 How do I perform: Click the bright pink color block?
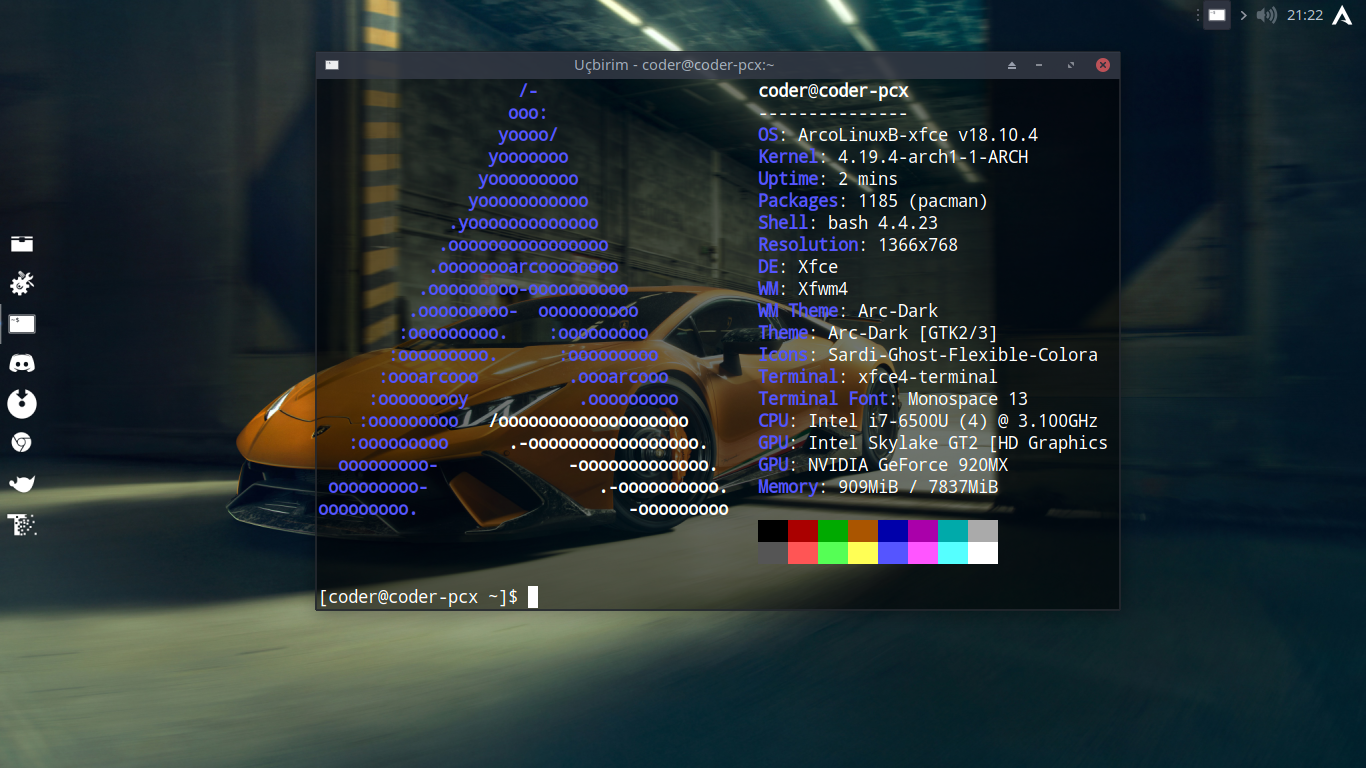923,553
